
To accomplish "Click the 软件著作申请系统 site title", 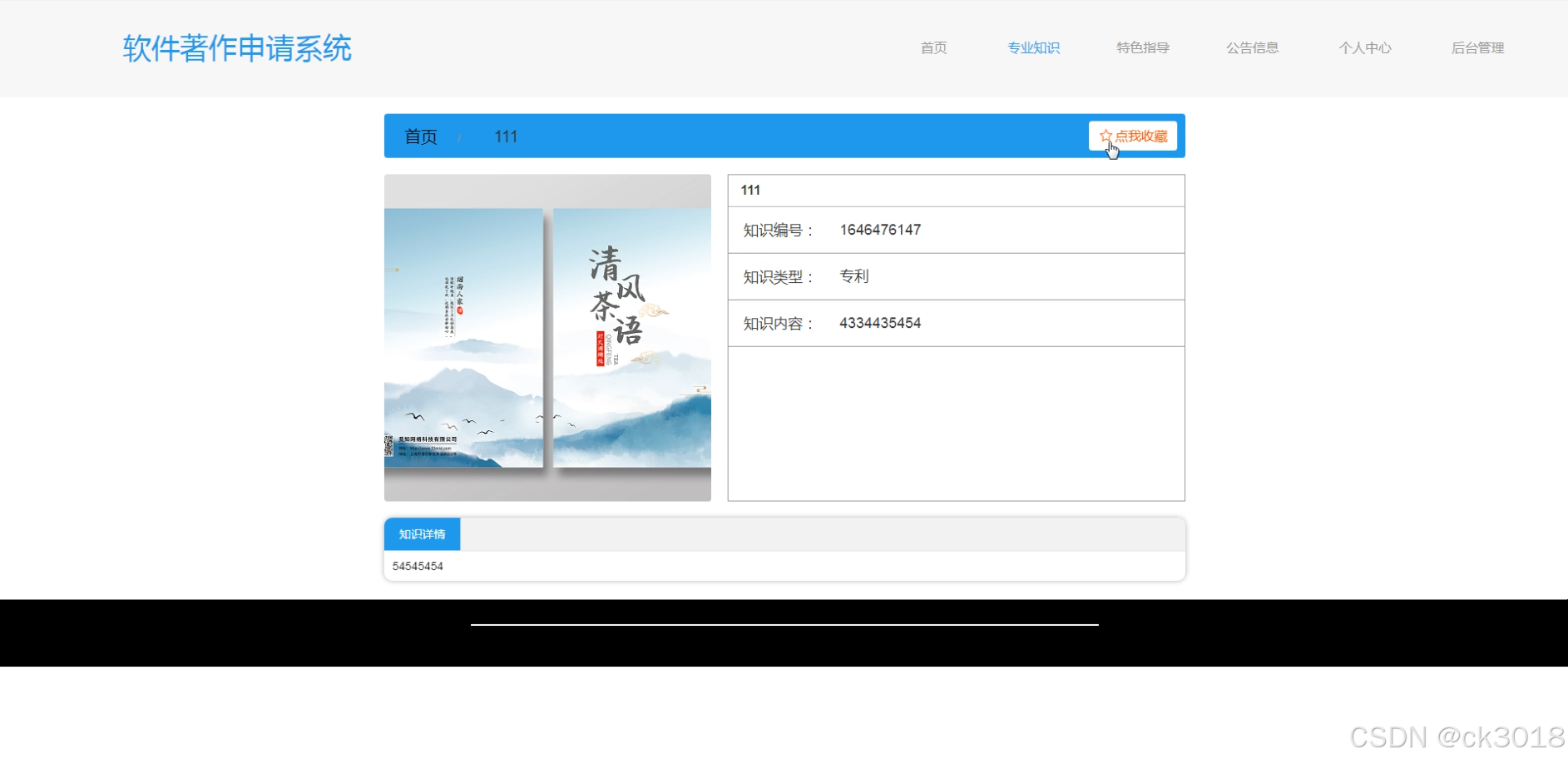I will tap(237, 48).
